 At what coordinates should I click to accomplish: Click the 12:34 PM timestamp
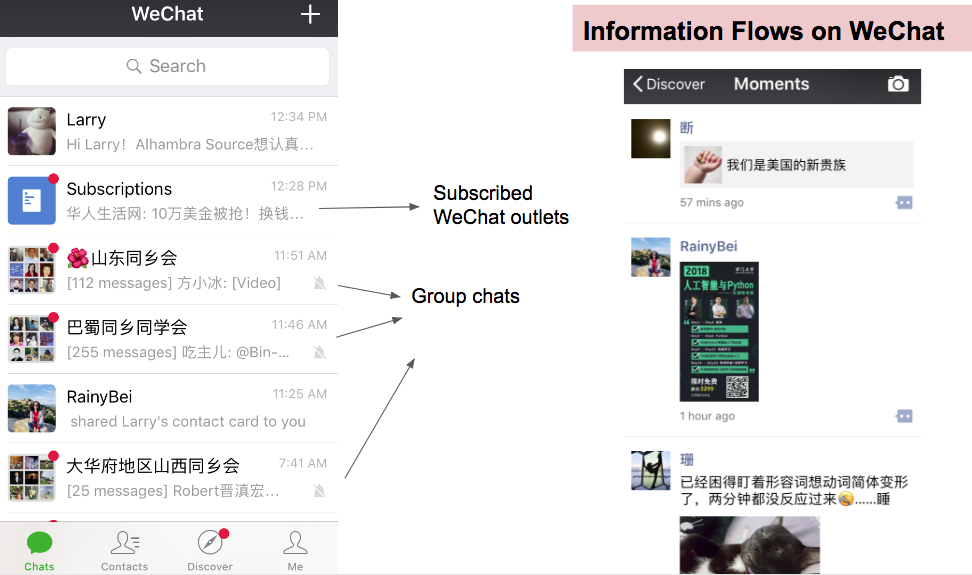[298, 117]
